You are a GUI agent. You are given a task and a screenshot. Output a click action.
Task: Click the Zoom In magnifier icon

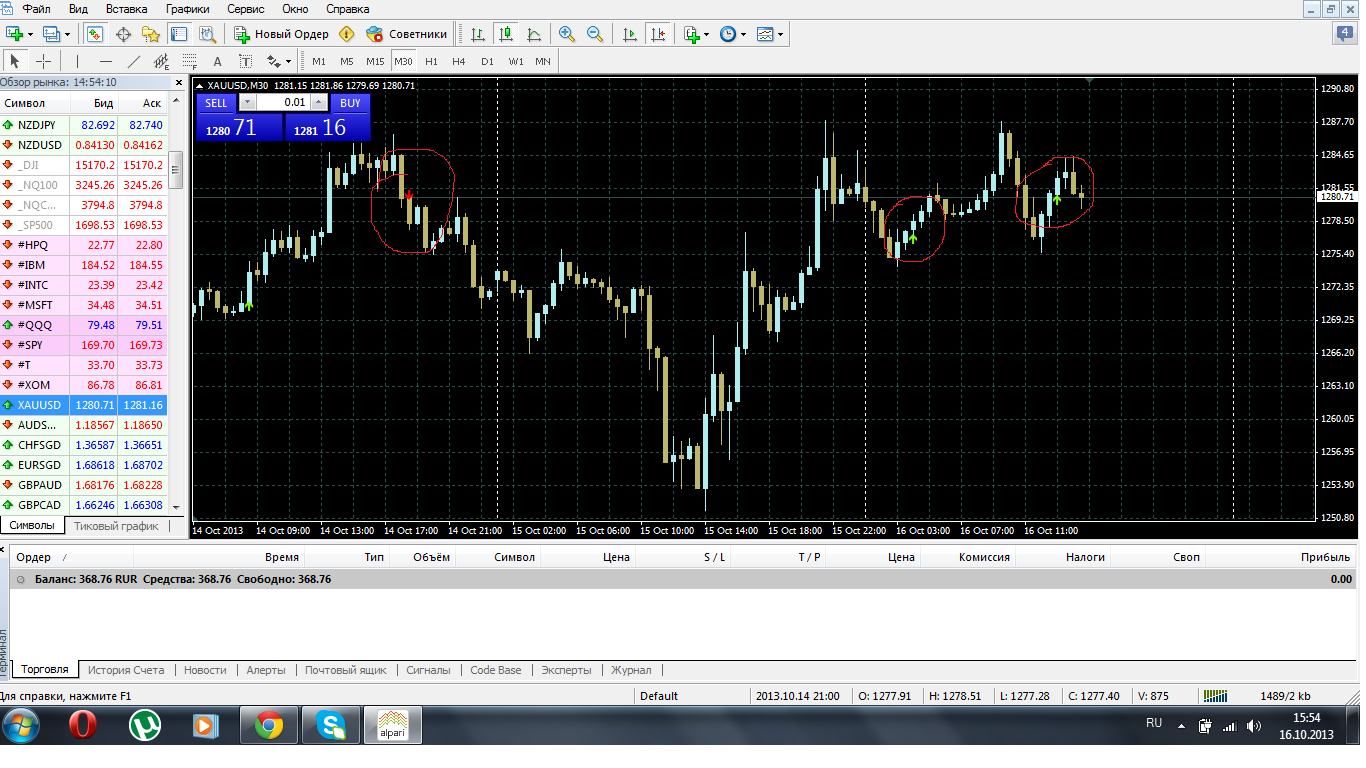(x=567, y=34)
